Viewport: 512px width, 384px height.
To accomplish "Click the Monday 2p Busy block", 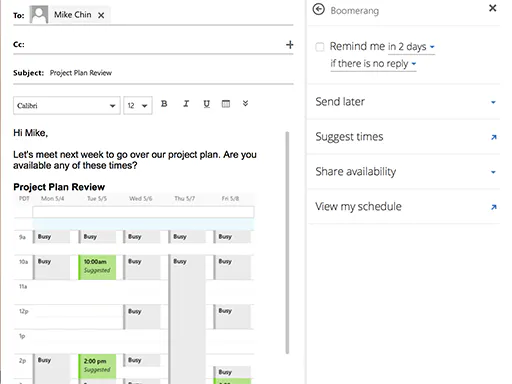I will point(52,369).
